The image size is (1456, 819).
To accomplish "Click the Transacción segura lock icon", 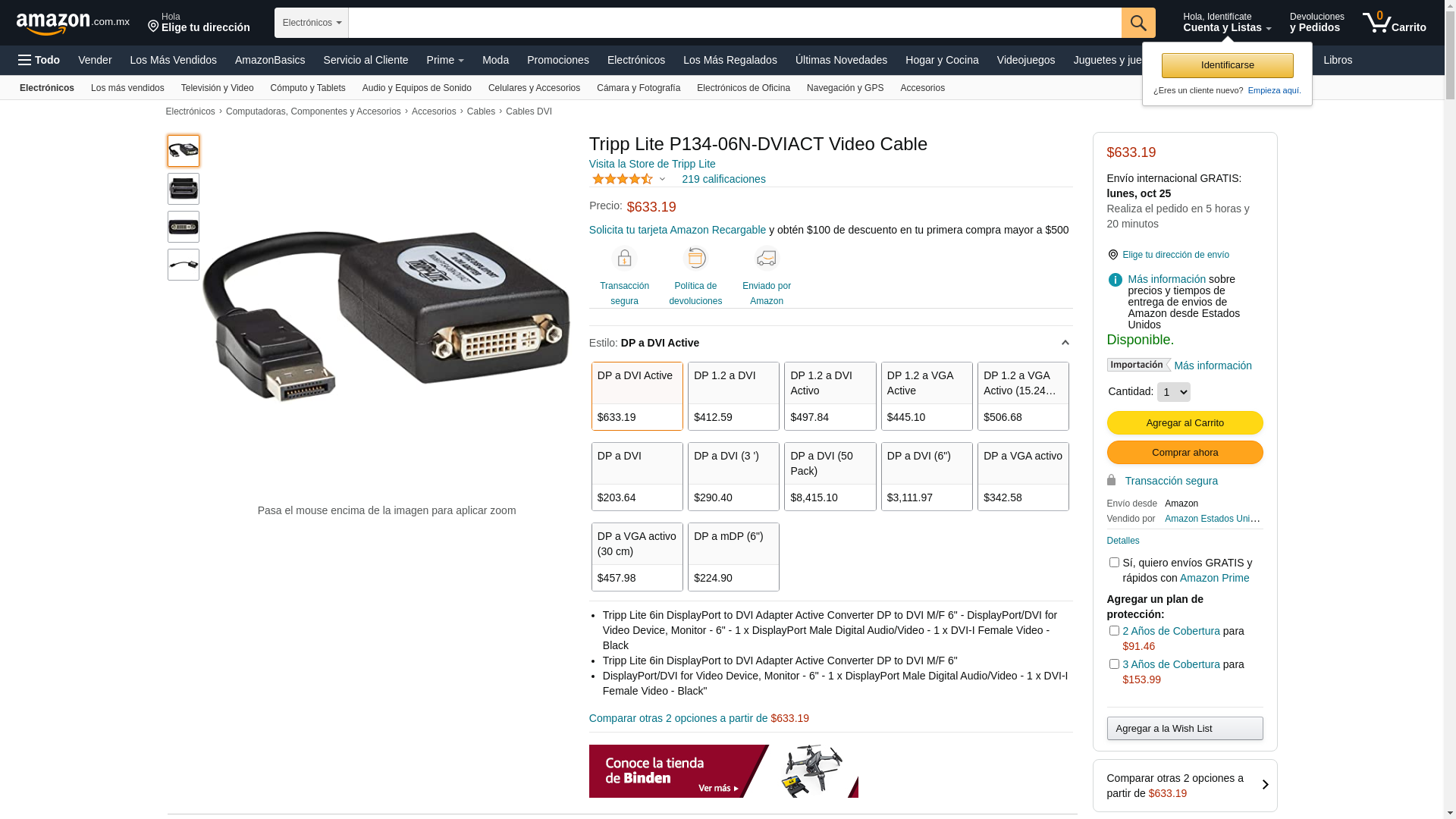I will [x=624, y=259].
